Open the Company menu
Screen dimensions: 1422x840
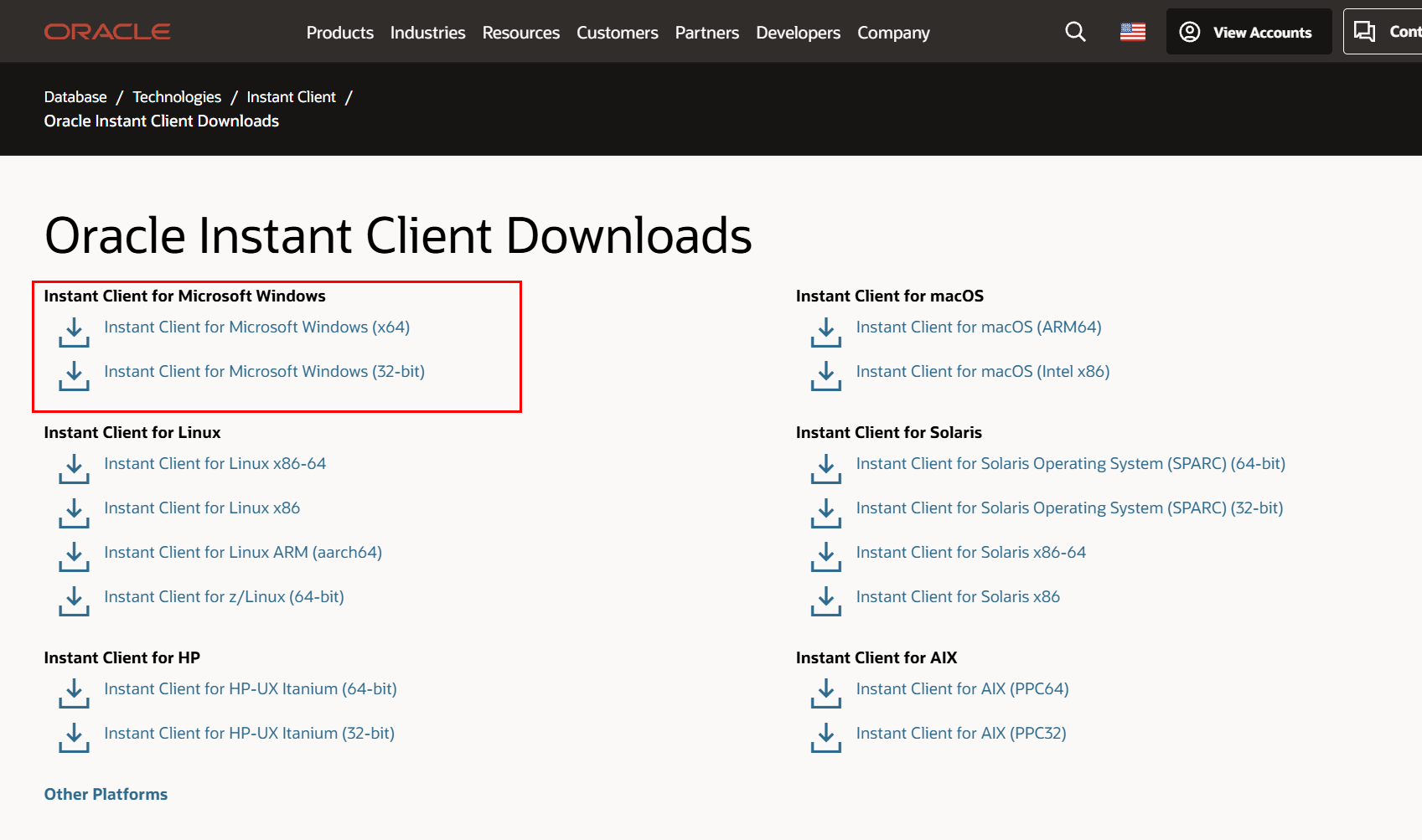coord(893,33)
